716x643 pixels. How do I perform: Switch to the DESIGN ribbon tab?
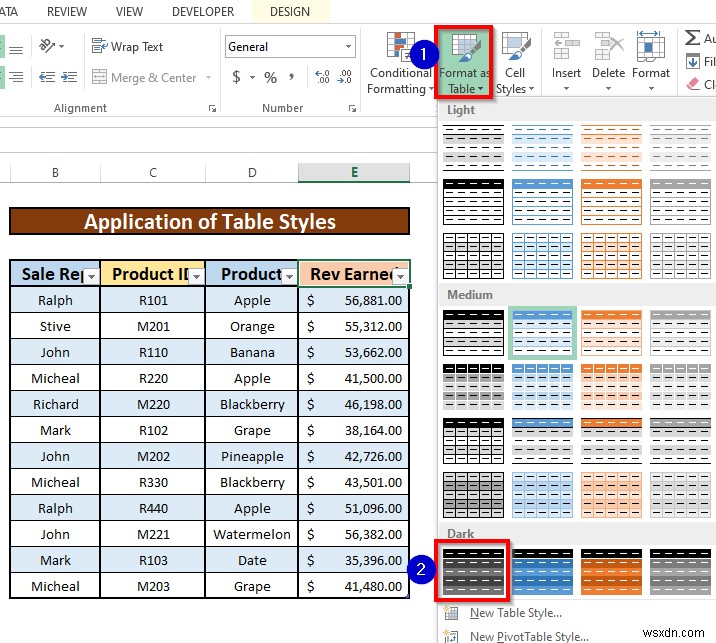point(290,12)
